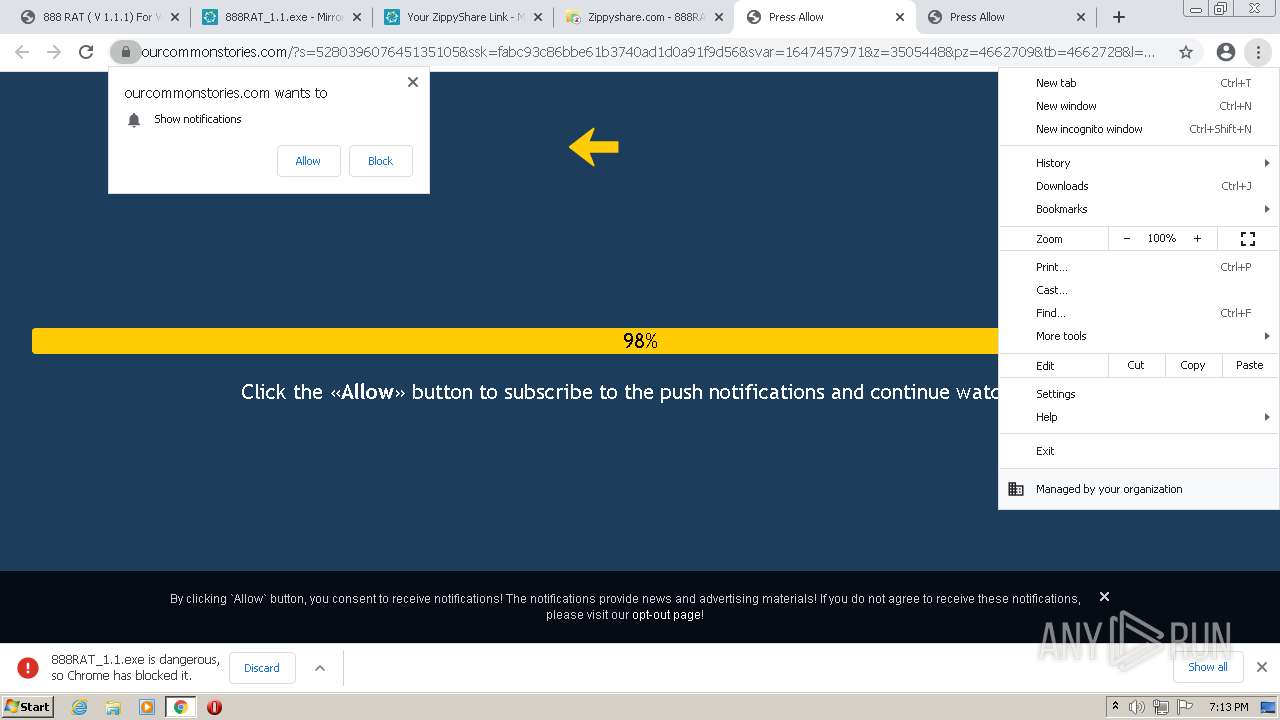1280x720 pixels.
Task: Open Settings from Chrome menu
Action: (1139, 394)
